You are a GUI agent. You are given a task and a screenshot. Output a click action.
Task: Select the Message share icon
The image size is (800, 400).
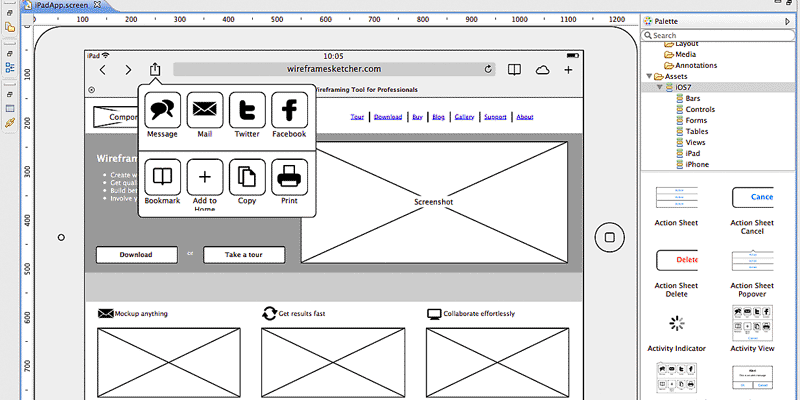(x=162, y=110)
